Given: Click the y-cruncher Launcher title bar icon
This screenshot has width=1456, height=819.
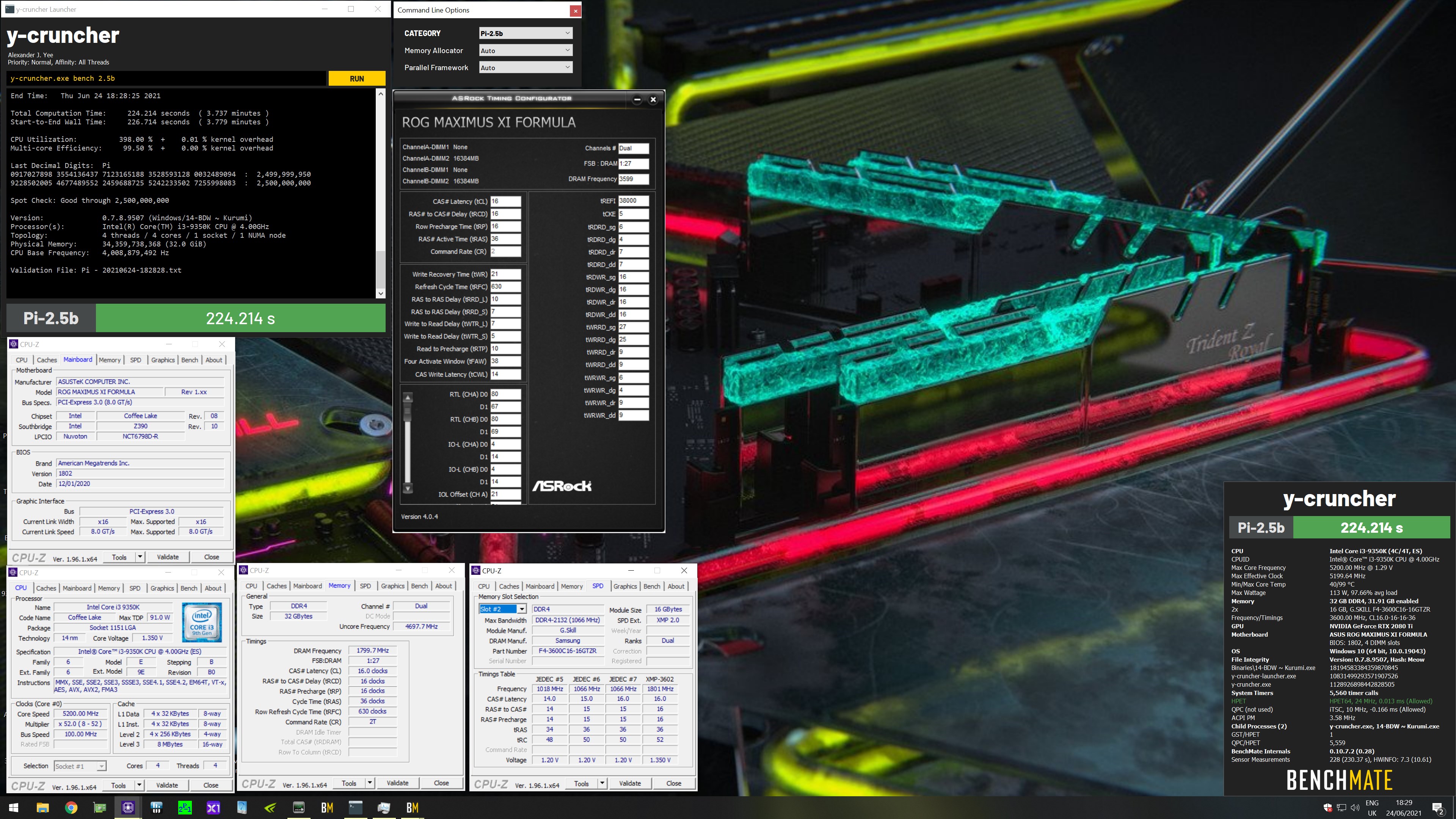Looking at the screenshot, I should pos(9,9).
